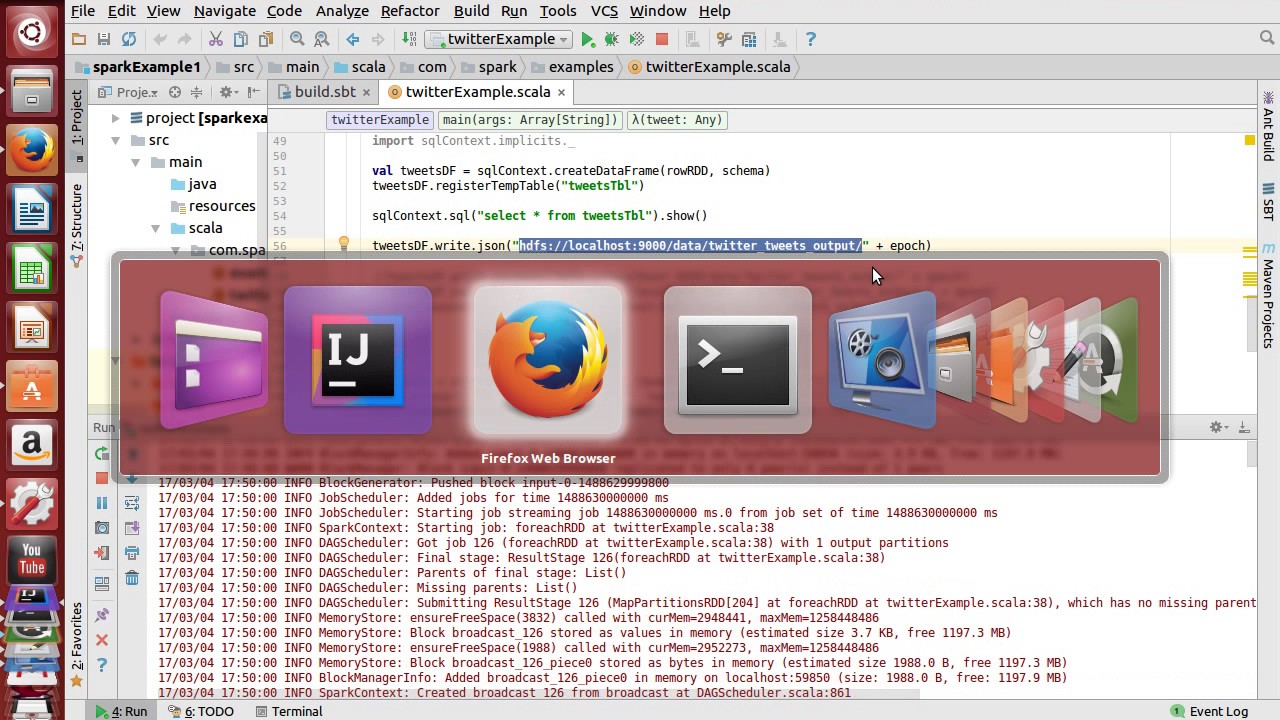Open Settings with the wrench icon
Viewport: 1280px width, 720px height.
725,39
